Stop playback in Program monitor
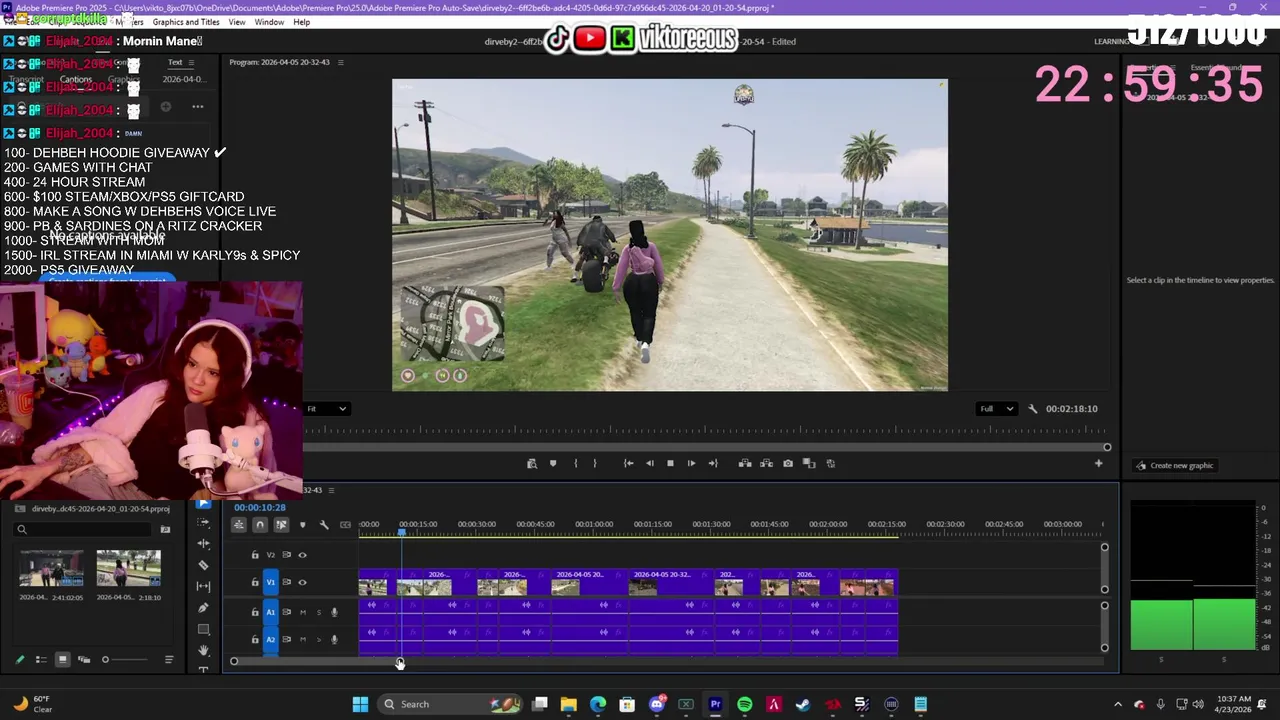1280x720 pixels. pos(670,463)
